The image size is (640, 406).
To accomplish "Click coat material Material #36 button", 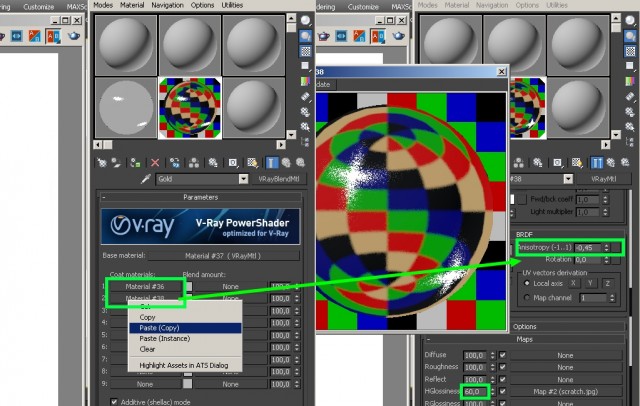I will tap(145, 286).
